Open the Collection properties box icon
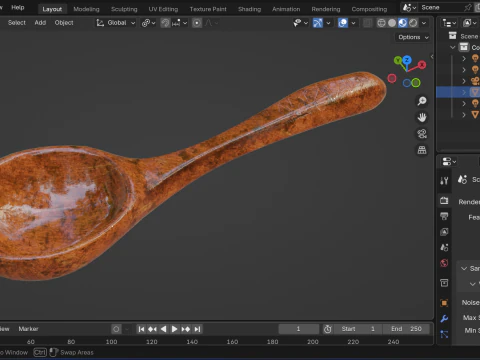 pyautogui.click(x=444, y=283)
